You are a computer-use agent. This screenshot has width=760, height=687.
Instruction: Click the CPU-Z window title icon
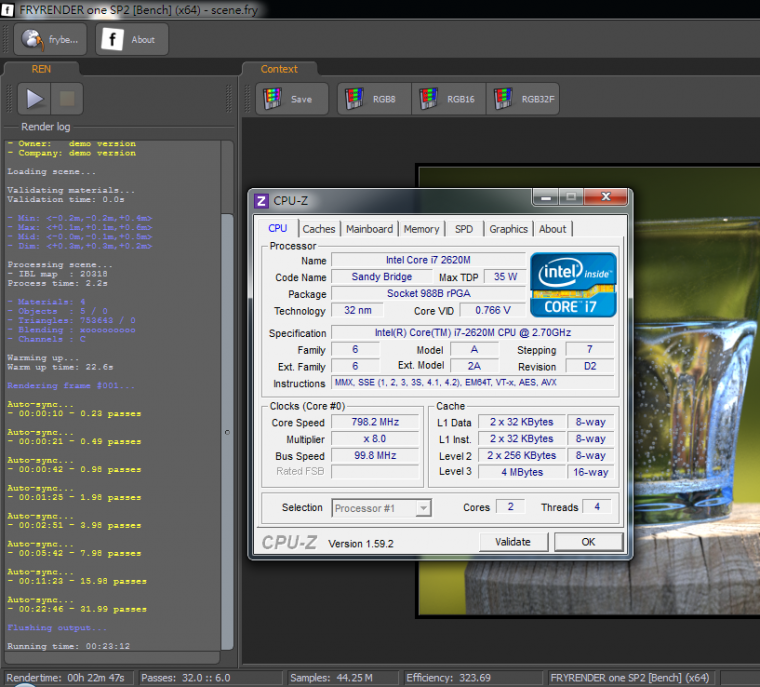click(261, 200)
